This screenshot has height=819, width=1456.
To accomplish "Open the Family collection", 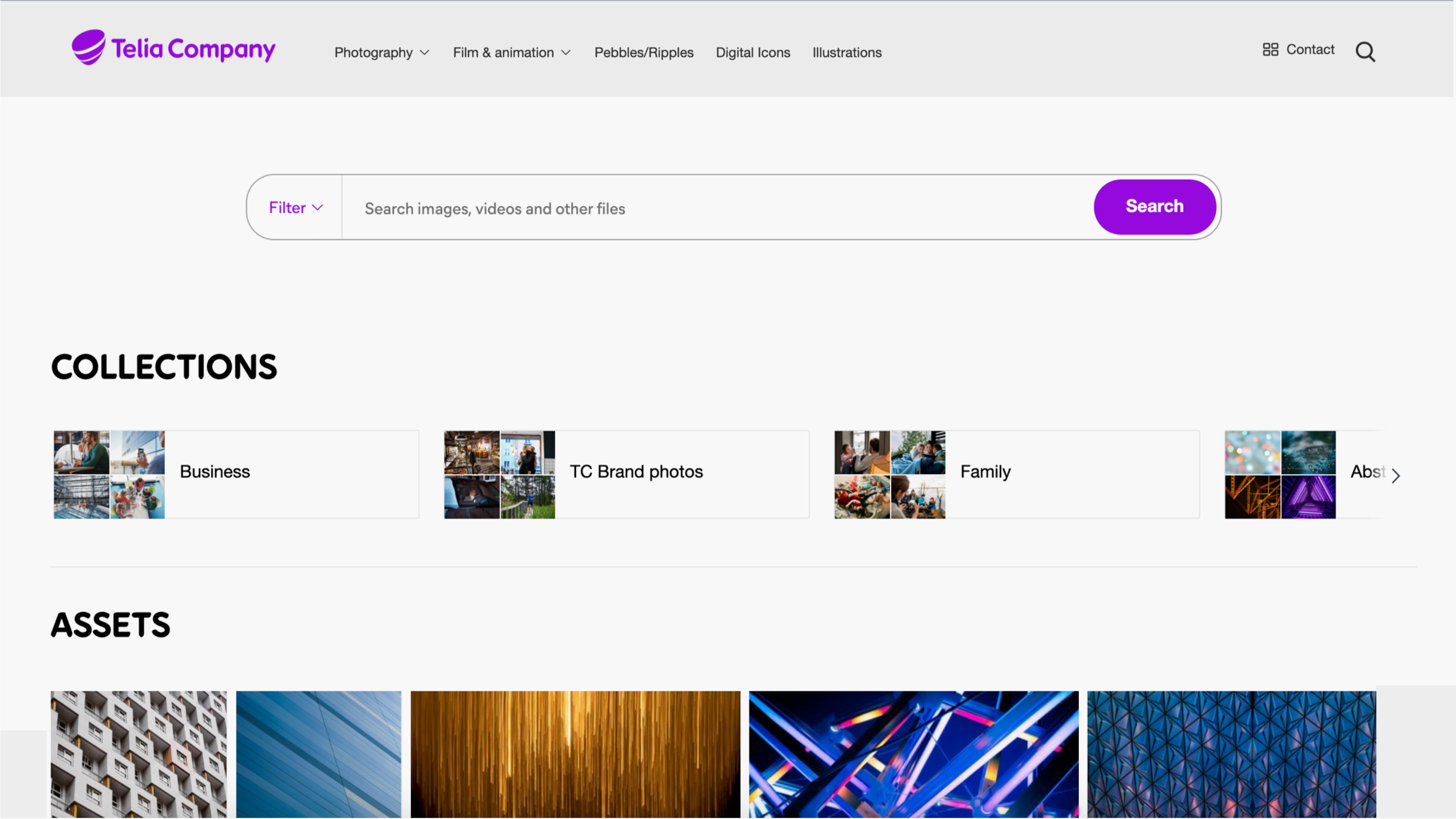I will 1017,474.
